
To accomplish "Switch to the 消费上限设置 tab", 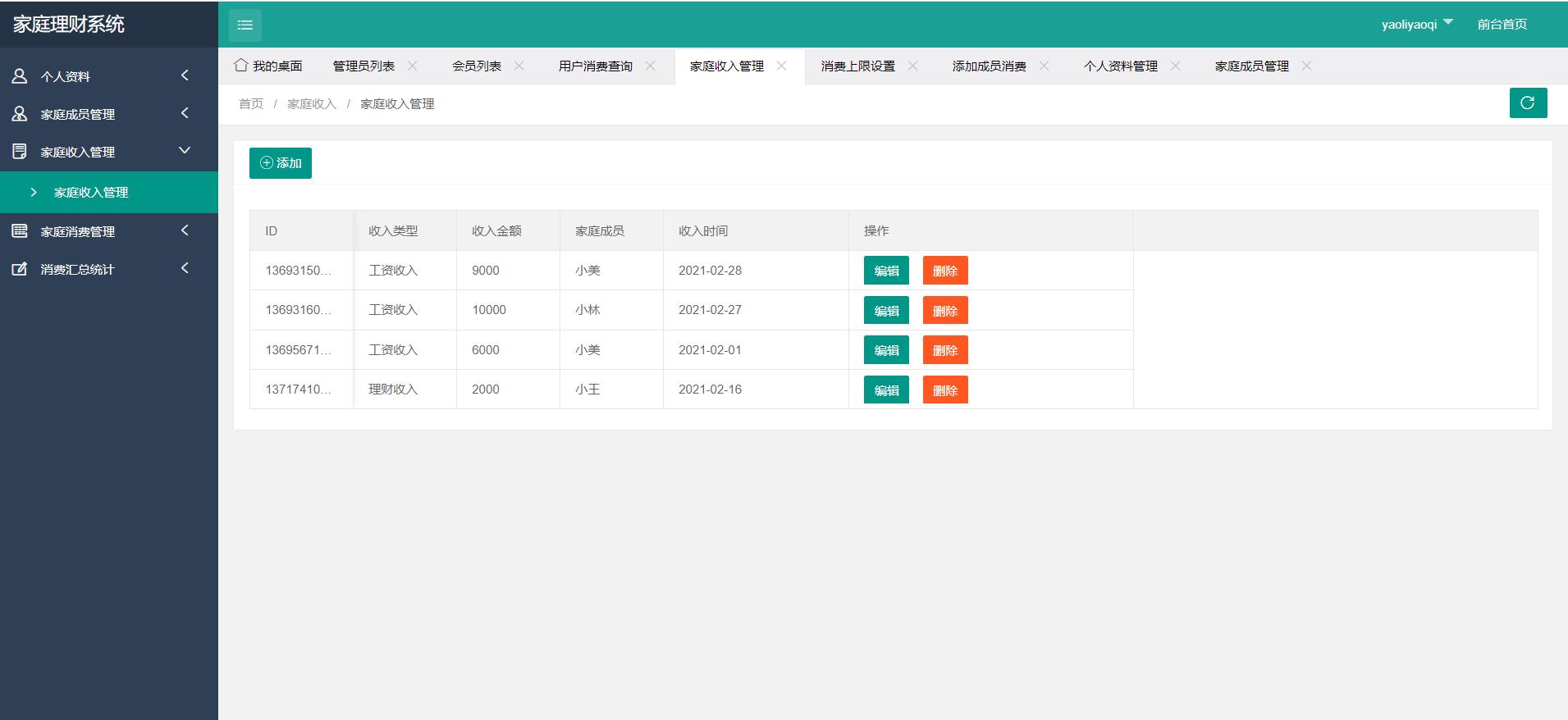I will click(x=858, y=66).
